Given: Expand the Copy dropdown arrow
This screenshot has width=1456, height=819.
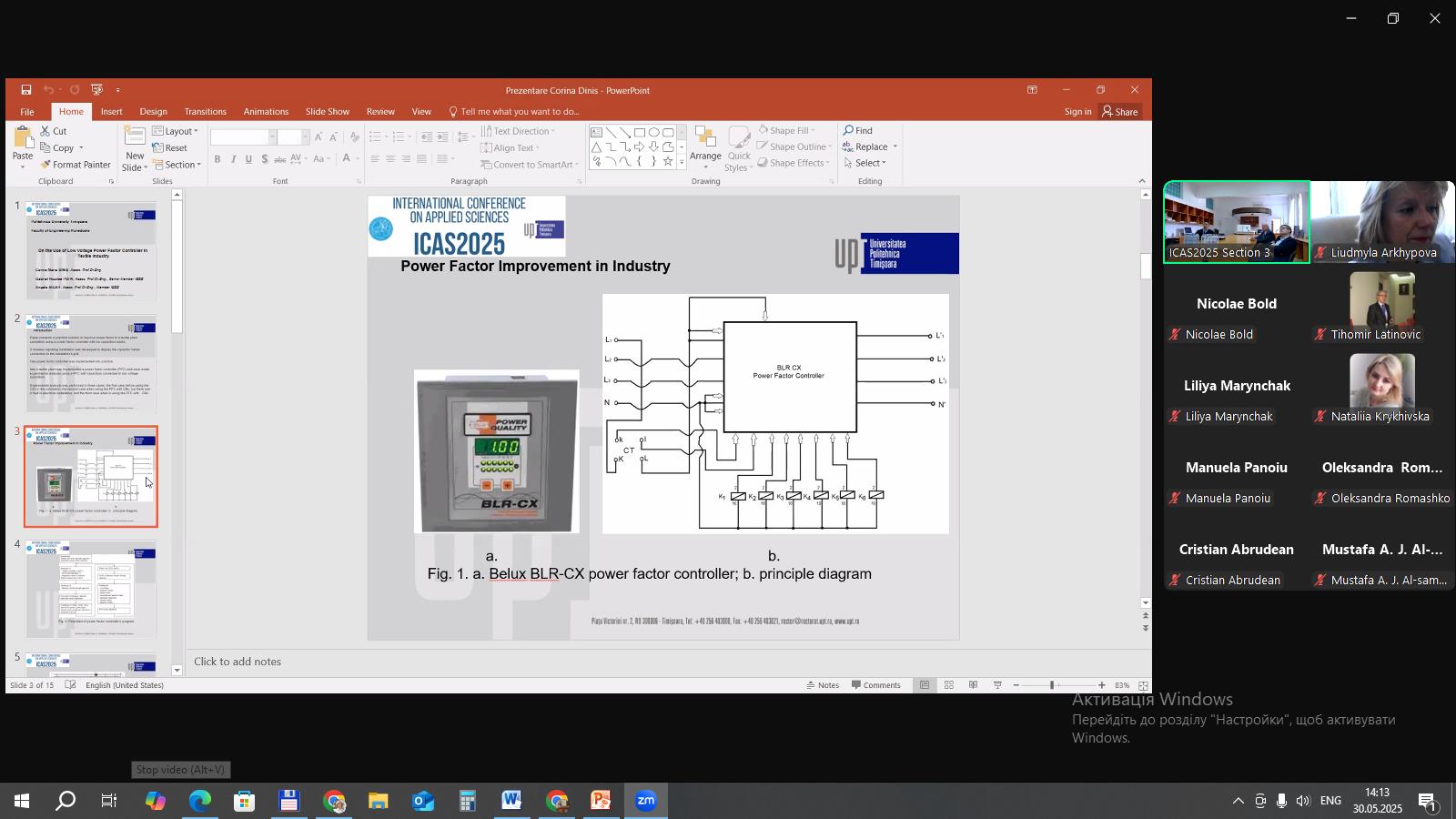Looking at the screenshot, I should (x=81, y=148).
